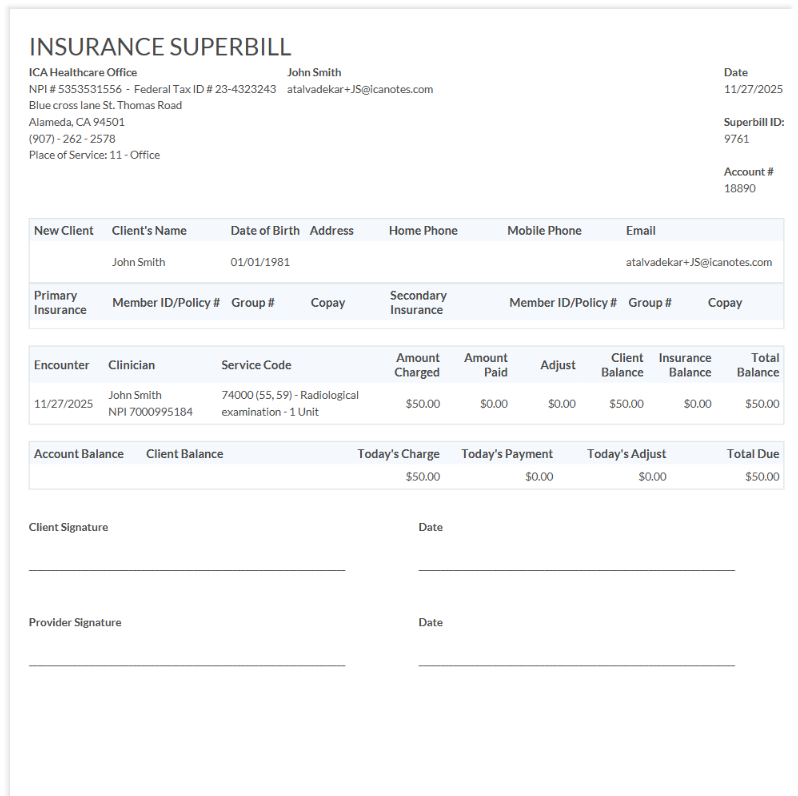Click the Insurance Superbill title heading

pyautogui.click(x=160, y=46)
